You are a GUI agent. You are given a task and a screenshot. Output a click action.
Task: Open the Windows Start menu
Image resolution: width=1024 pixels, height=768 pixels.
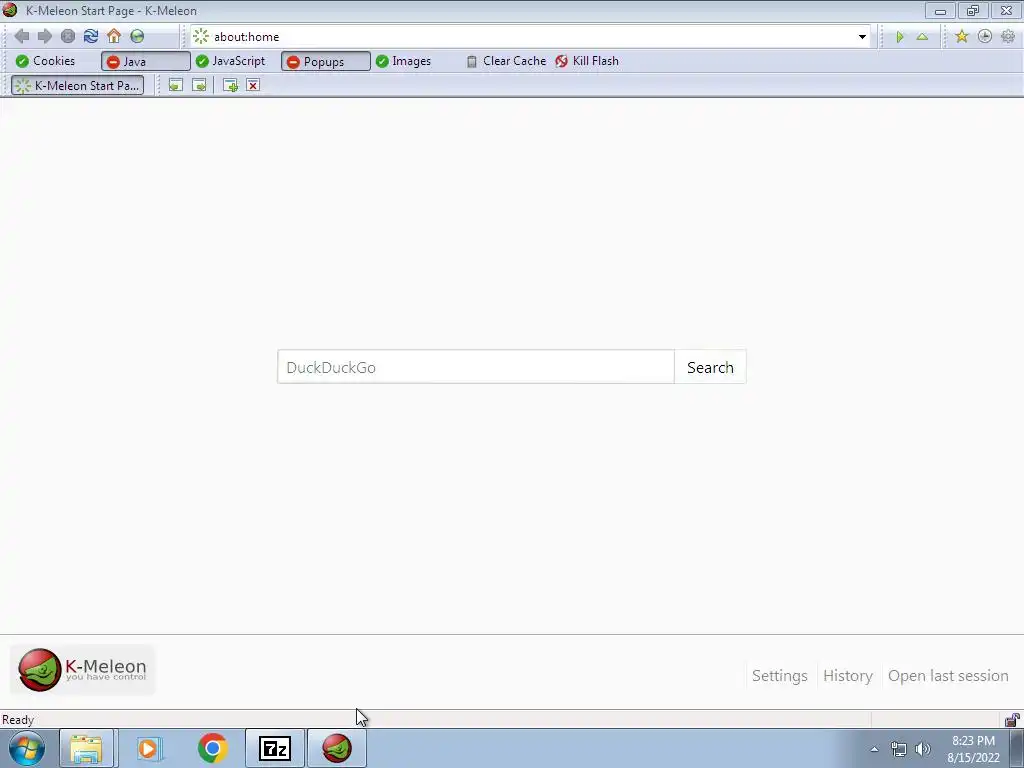coord(27,748)
